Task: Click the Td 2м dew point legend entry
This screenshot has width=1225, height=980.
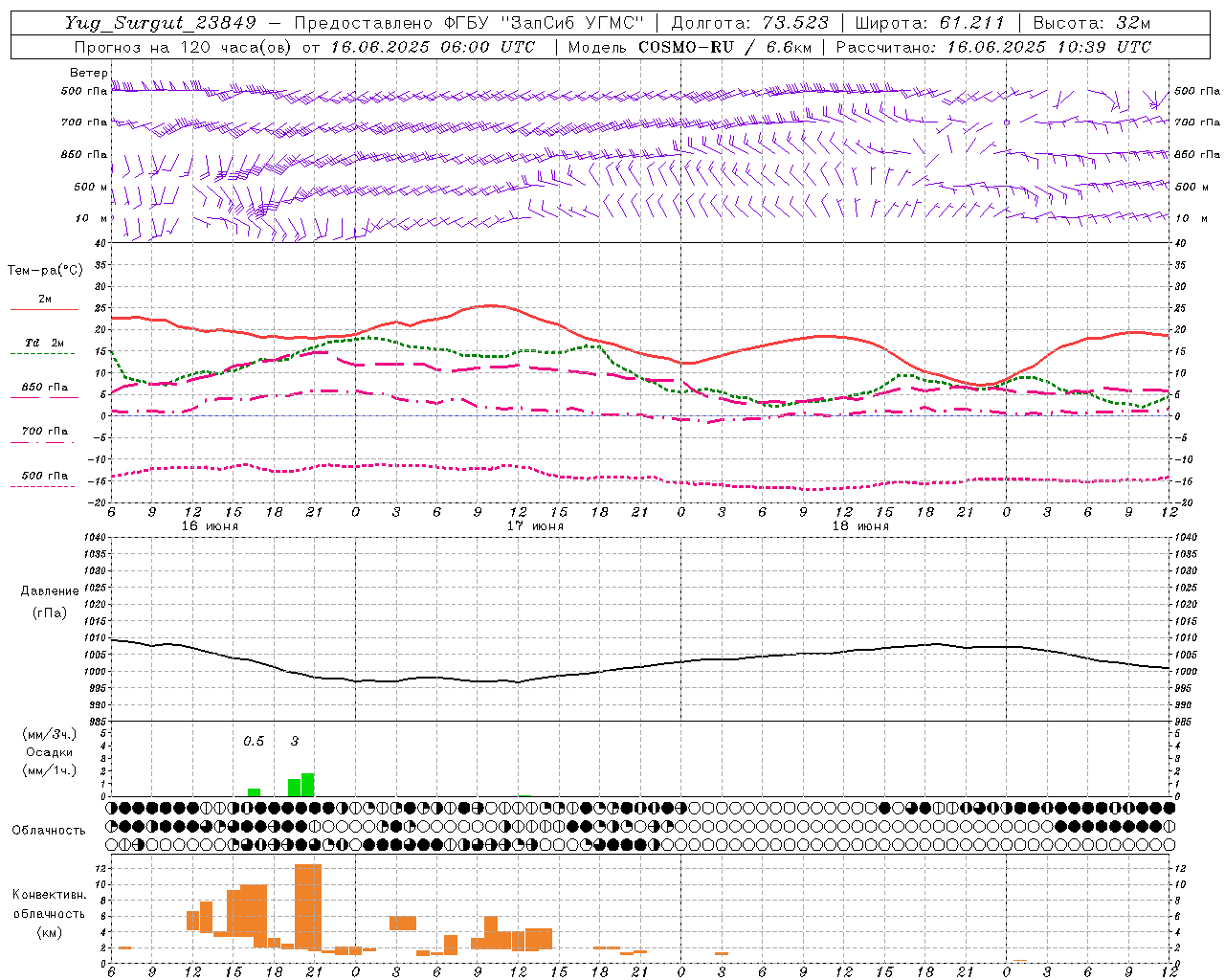Action: click(45, 343)
